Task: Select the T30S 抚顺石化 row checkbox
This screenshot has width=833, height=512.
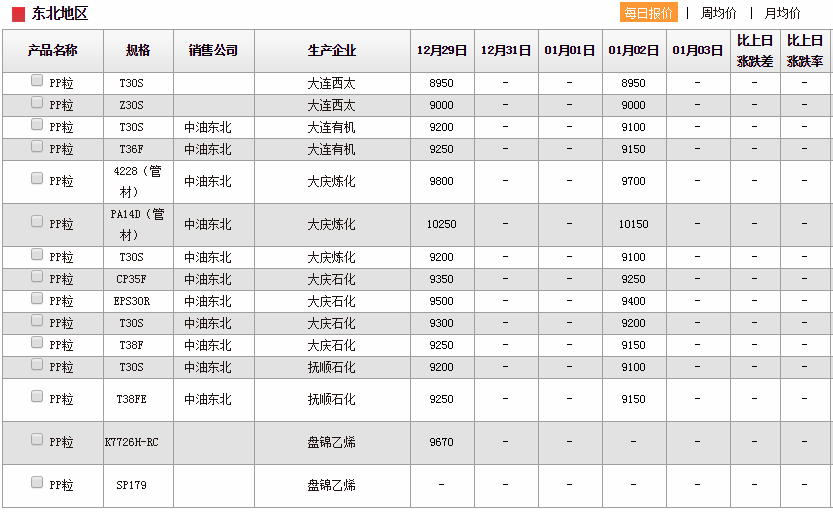Action: pyautogui.click(x=37, y=364)
